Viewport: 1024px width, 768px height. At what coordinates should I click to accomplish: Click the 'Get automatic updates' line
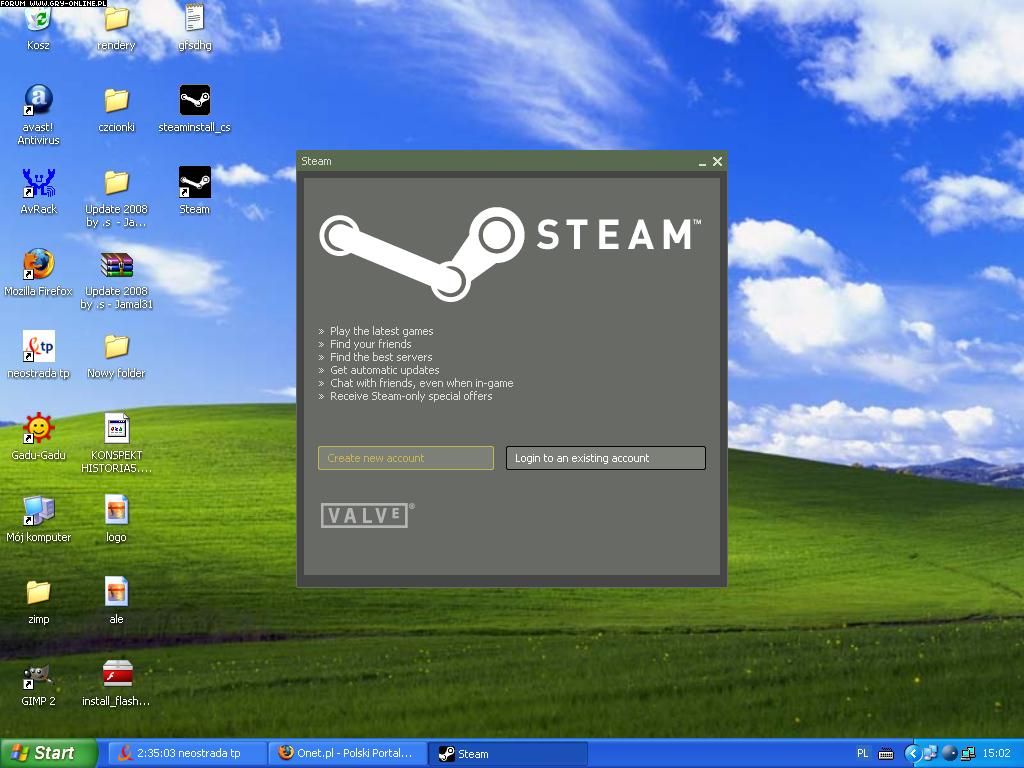pos(384,370)
